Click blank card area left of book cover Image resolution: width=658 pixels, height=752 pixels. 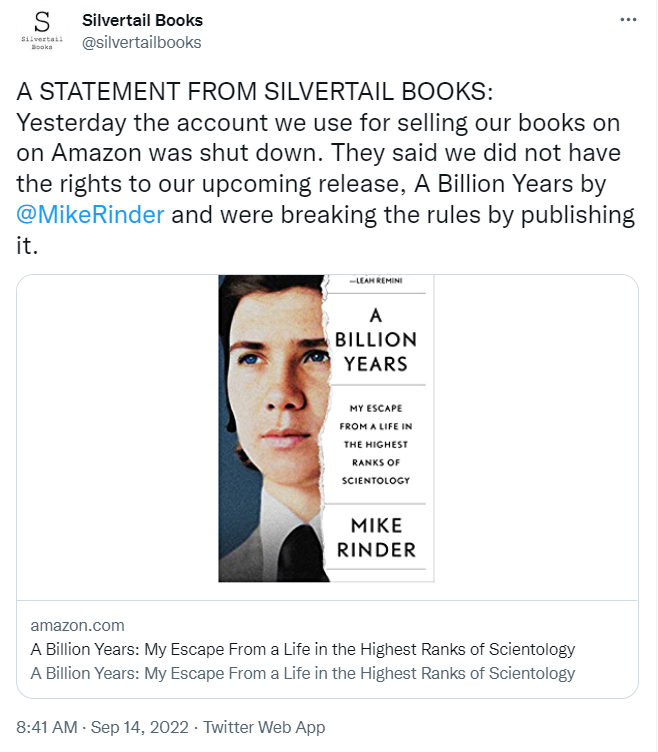[115, 437]
